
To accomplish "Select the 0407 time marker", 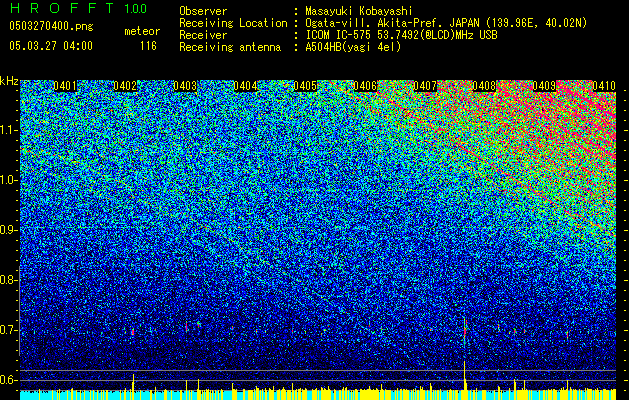I will [425, 86].
